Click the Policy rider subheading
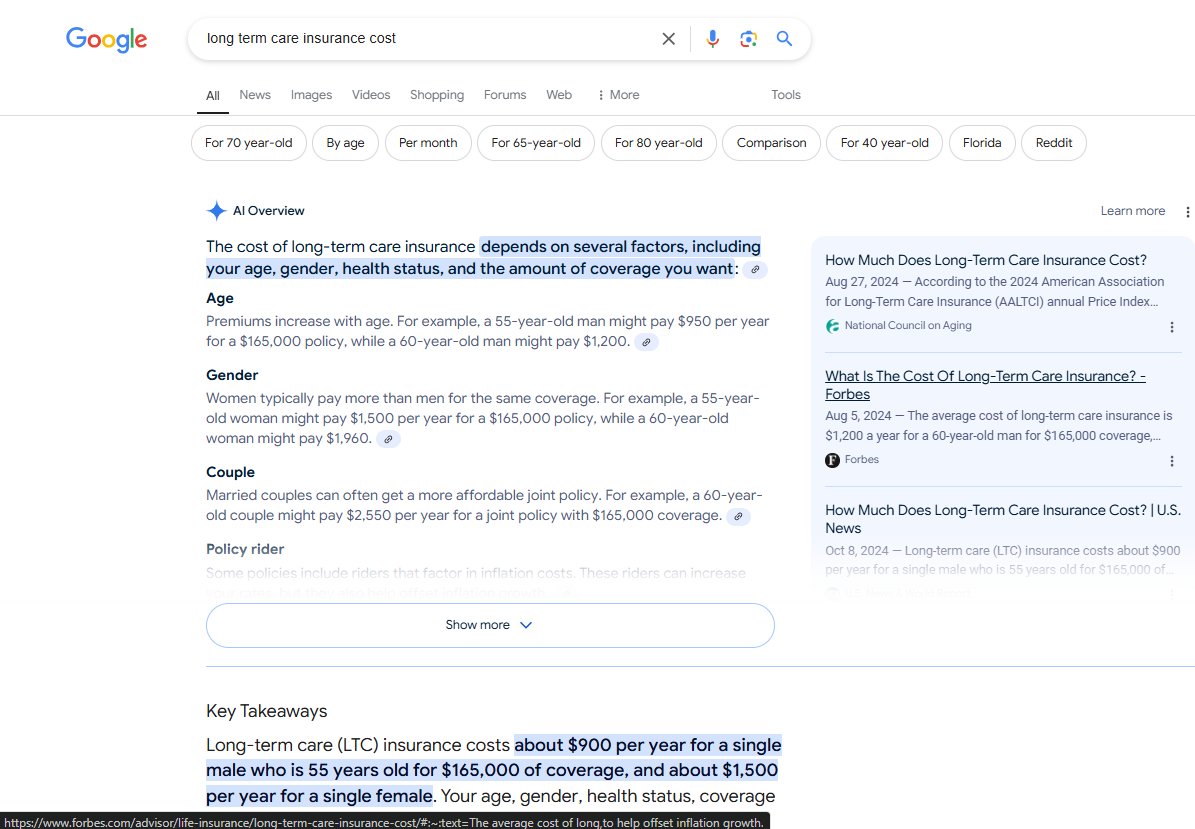This screenshot has width=1195, height=829. 245,549
